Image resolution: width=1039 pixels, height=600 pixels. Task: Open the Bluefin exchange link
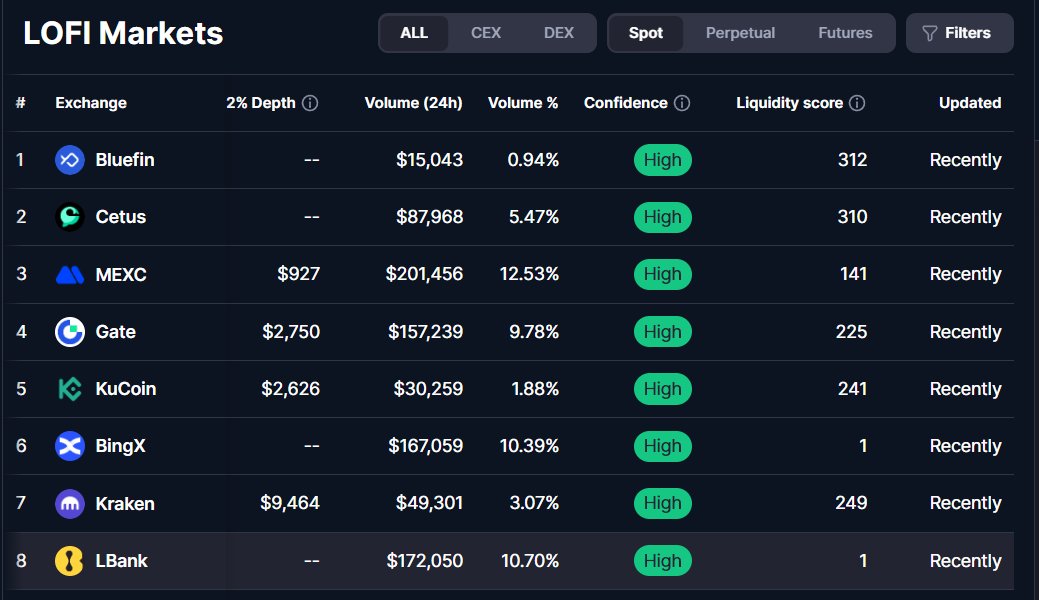pyautogui.click(x=125, y=160)
